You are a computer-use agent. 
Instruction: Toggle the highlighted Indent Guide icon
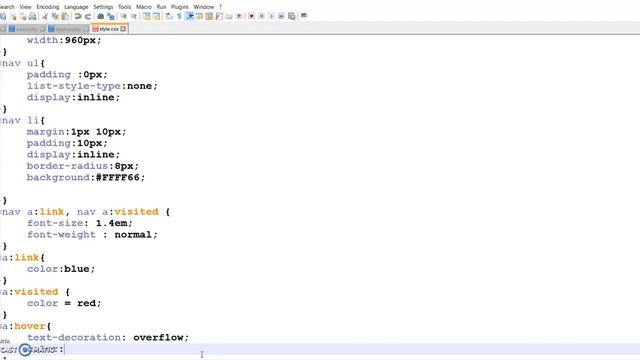point(189,16)
